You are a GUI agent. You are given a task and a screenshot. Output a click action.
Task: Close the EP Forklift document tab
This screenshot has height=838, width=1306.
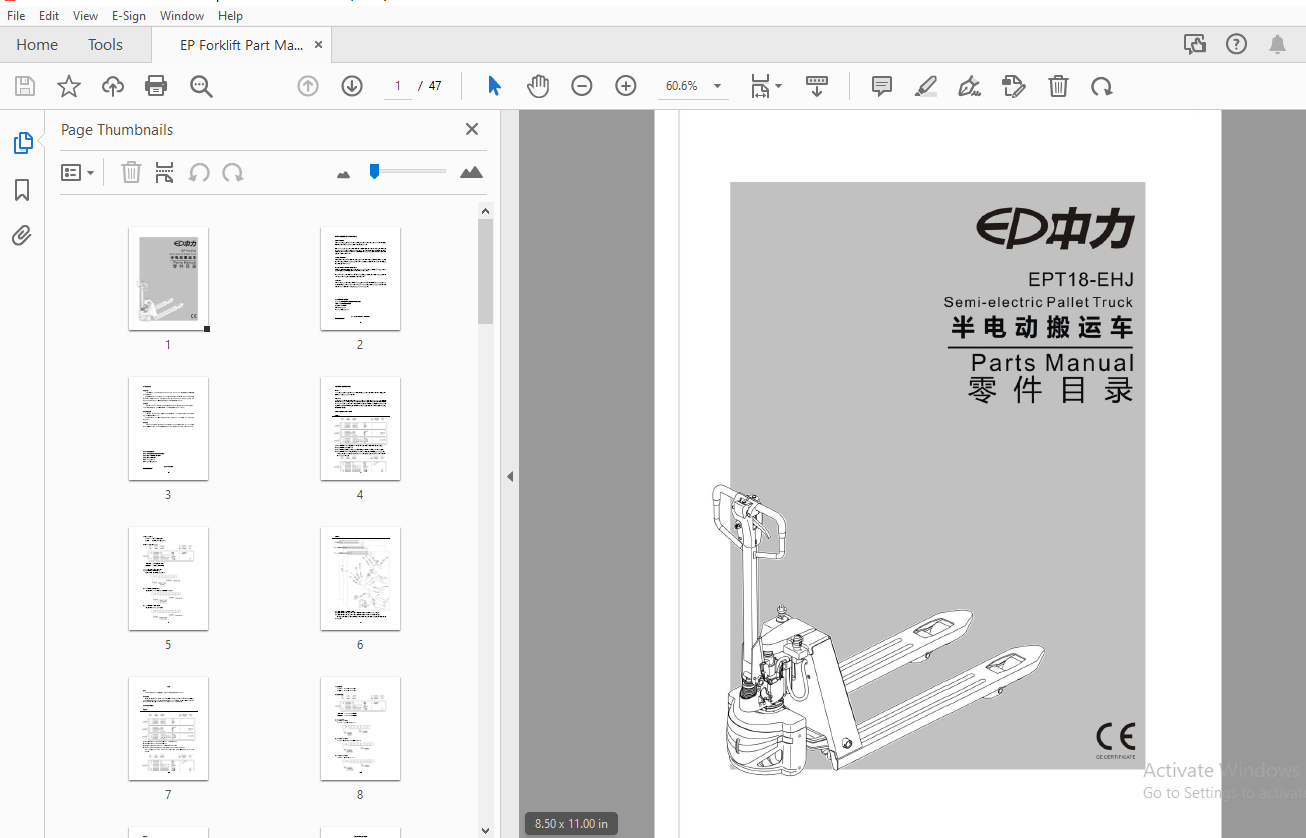(318, 44)
